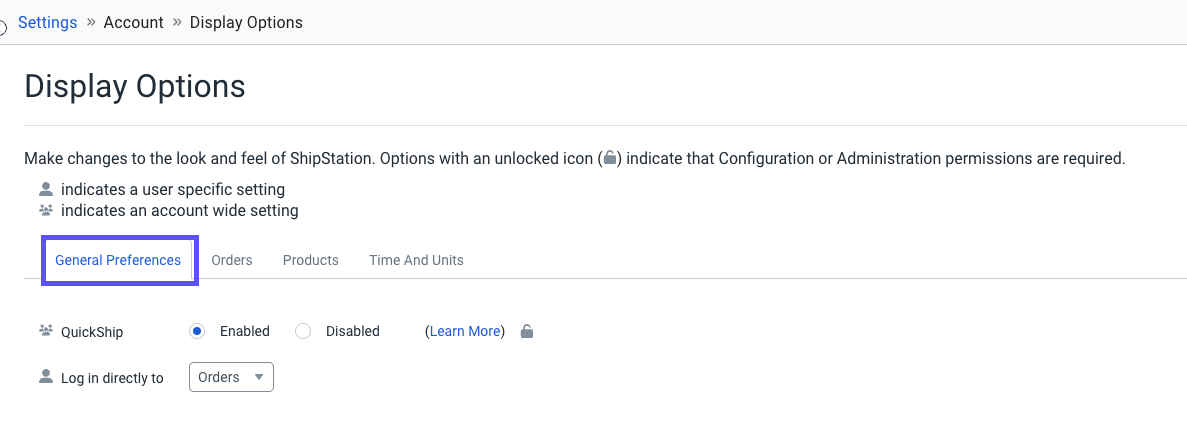
Task: Click the QuickShip setting label
Action: pos(92,332)
